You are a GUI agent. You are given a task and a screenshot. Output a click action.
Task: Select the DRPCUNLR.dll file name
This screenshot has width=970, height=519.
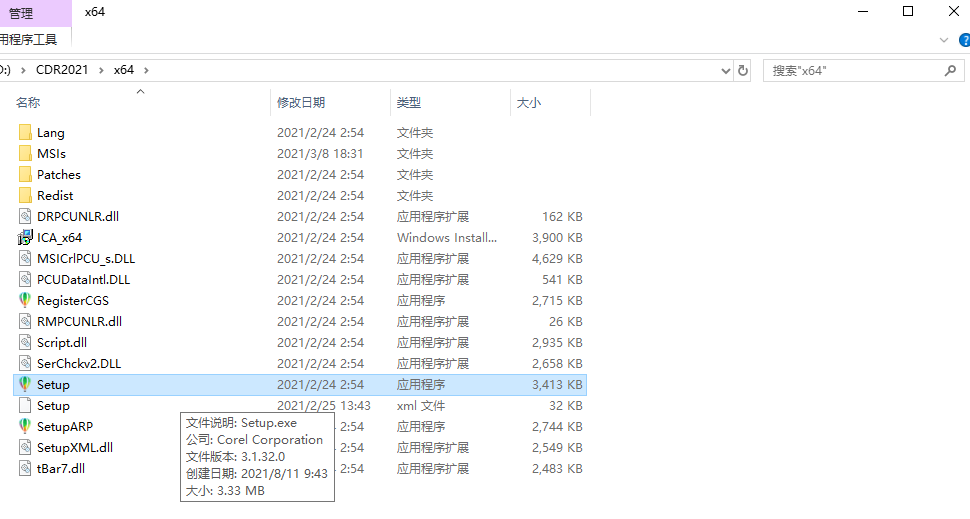click(x=78, y=217)
